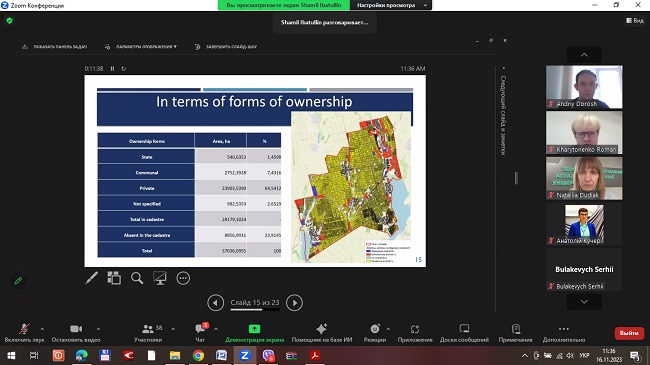Stop video using the camera button

(x=76, y=333)
